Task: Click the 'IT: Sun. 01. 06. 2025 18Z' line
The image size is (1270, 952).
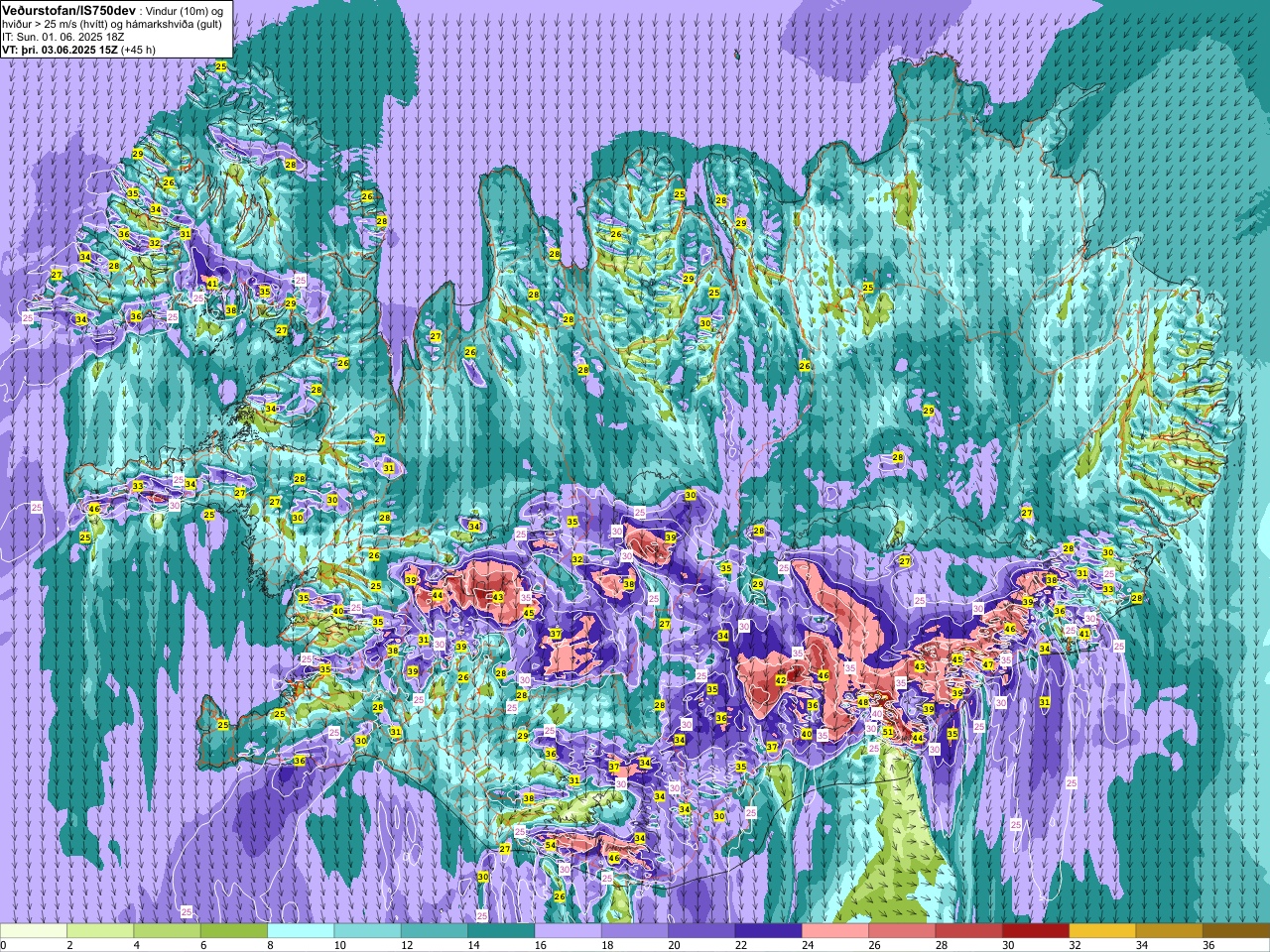Action: (63, 36)
